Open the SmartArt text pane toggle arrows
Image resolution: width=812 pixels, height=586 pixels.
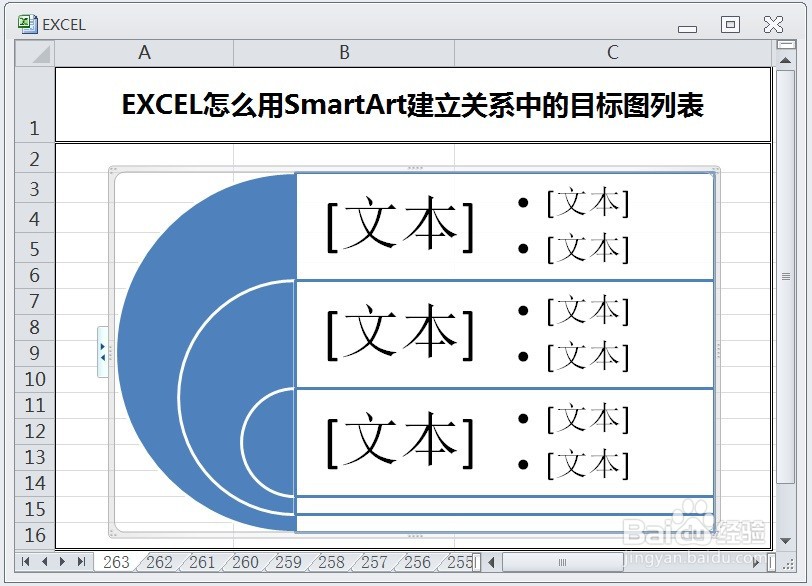tap(103, 352)
